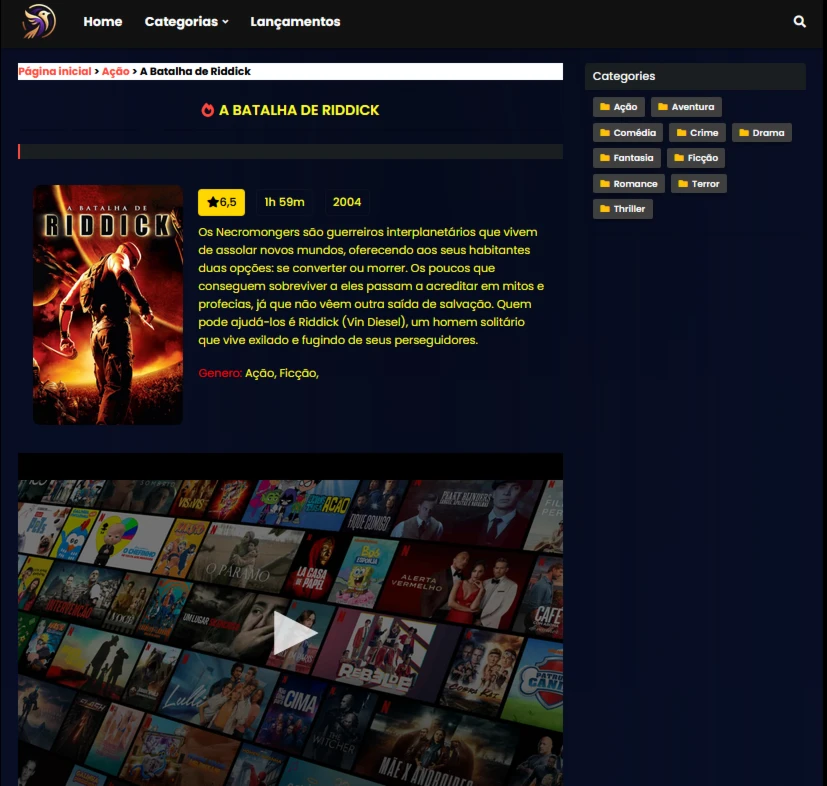The image size is (827, 786).
Task: Click the A BATALHA DE RIDDICK title heading
Action: pos(299,110)
